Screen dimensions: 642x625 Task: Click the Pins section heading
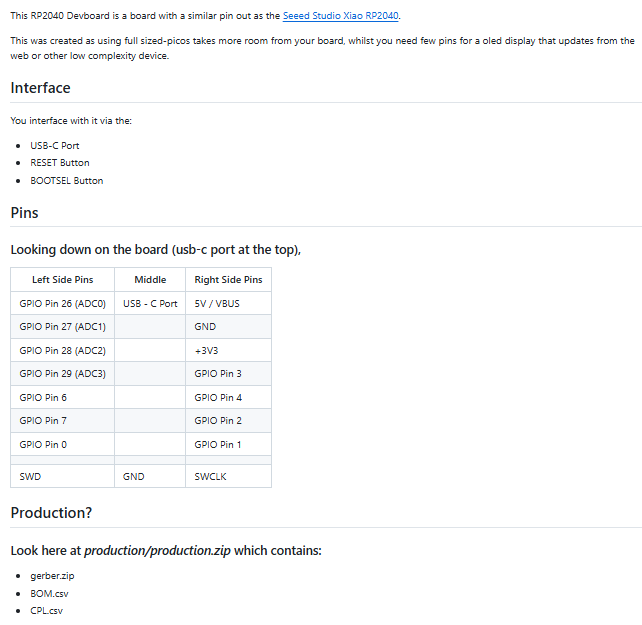pos(24,212)
